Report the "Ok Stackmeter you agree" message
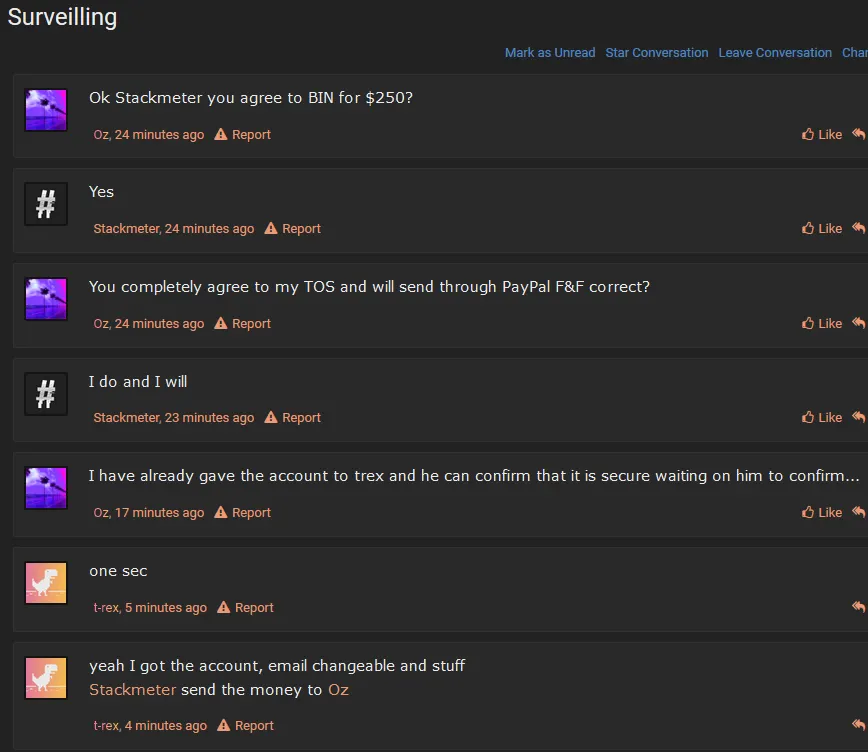The height and width of the screenshot is (752, 868). 243,135
